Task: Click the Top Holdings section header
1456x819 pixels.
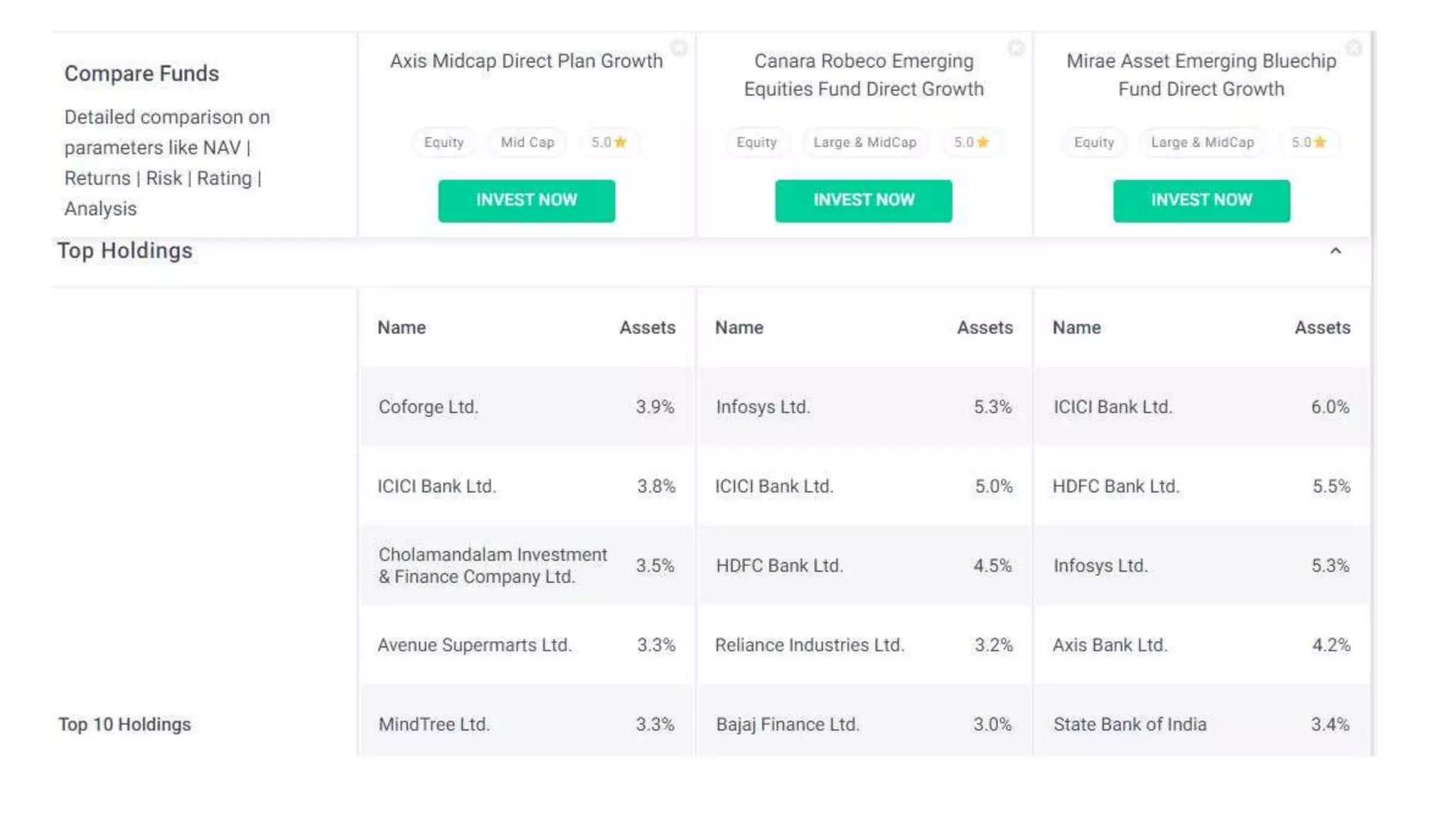Action: [125, 251]
